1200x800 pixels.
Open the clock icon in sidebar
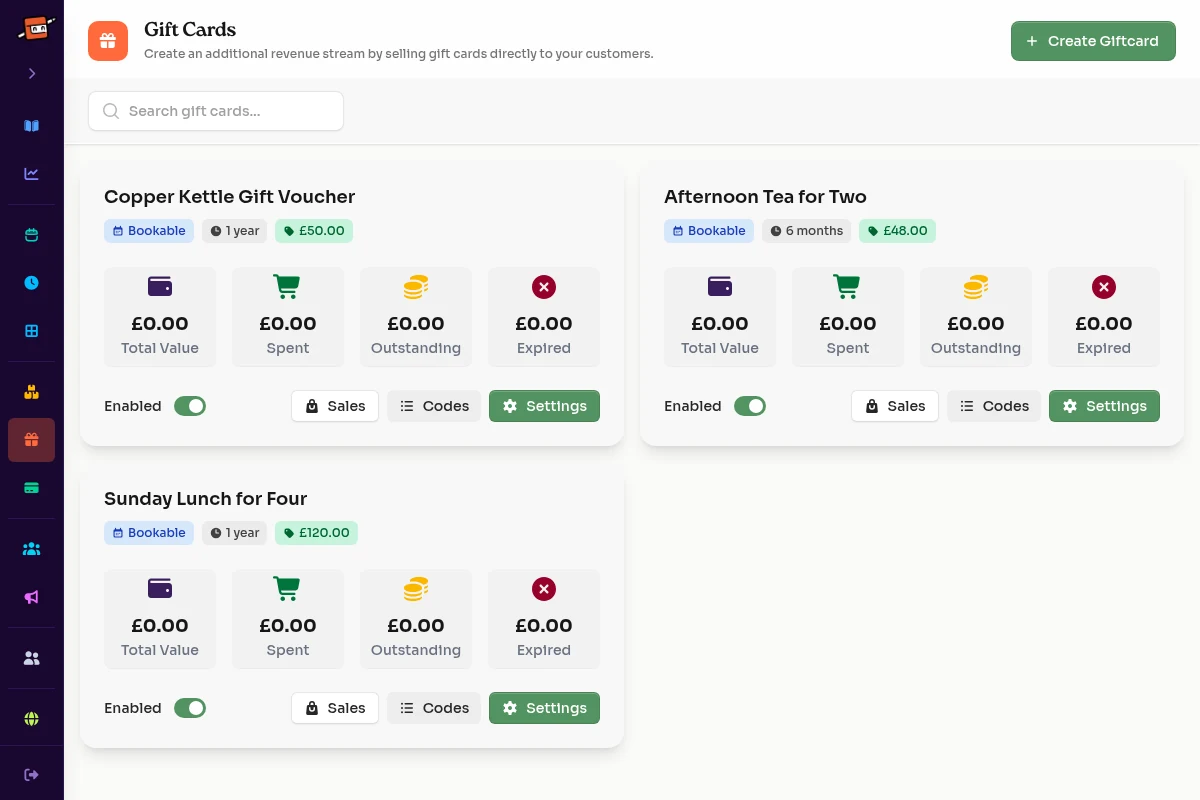click(32, 283)
